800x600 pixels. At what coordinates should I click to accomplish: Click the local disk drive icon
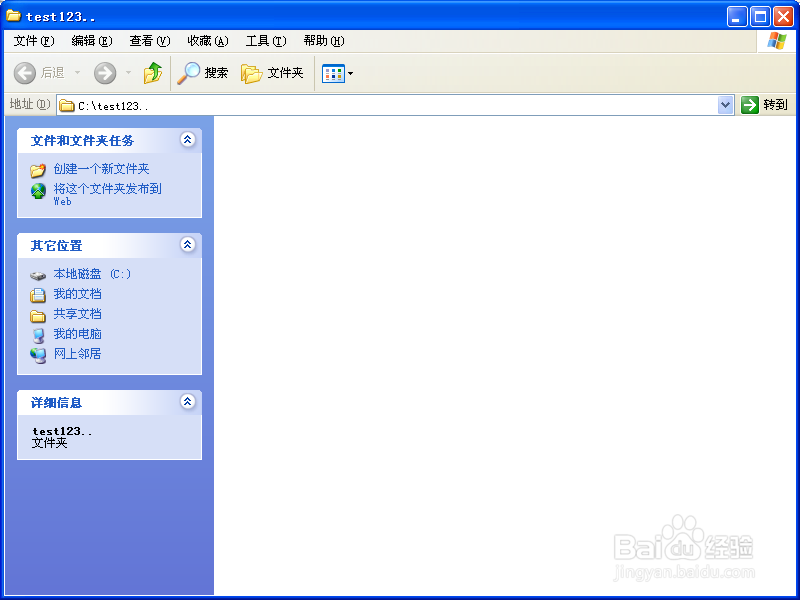pyautogui.click(x=38, y=276)
